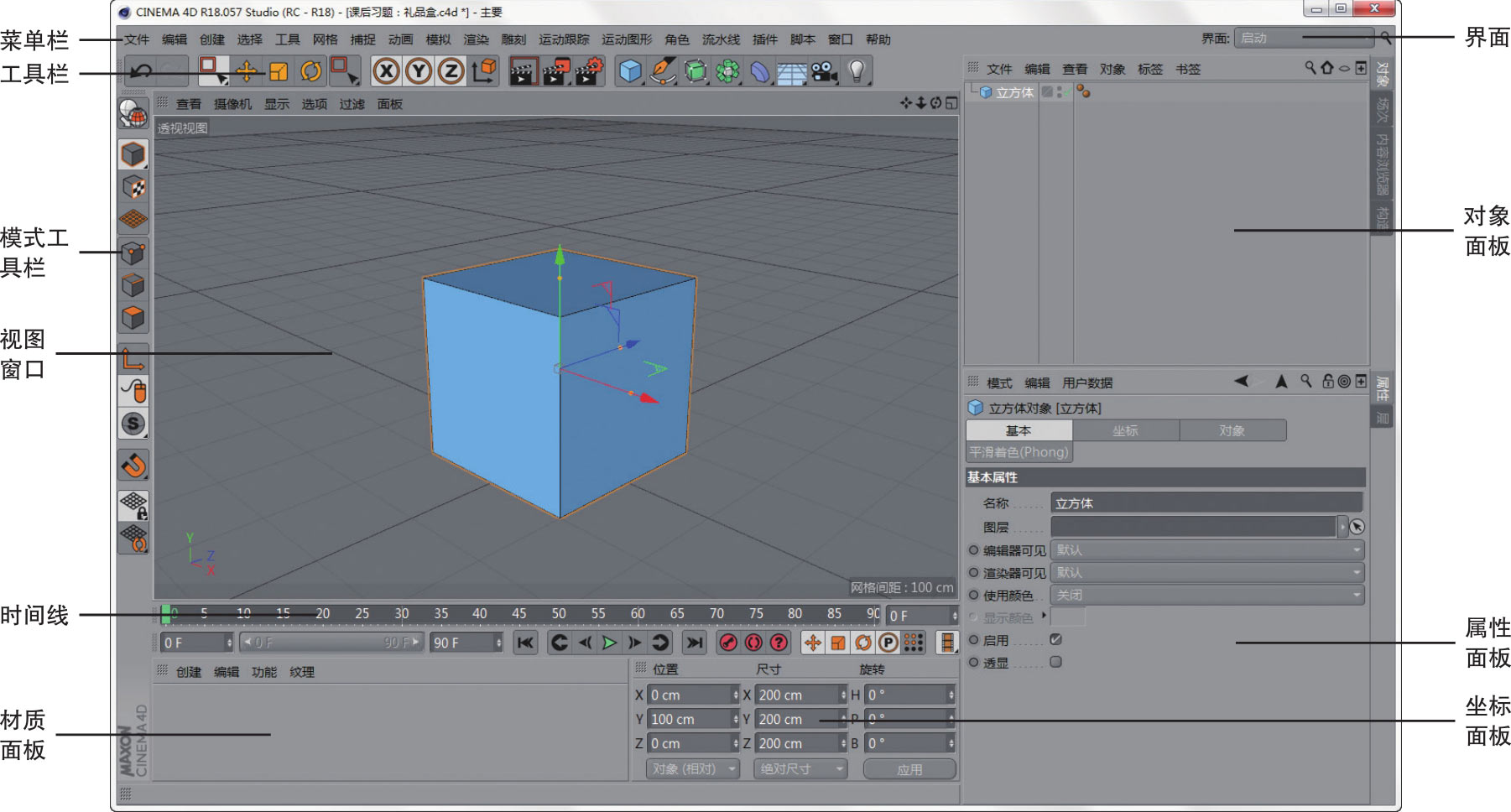Screen dimensions: 1511x812
Task: Open the 创建 menu
Action: click(x=212, y=39)
